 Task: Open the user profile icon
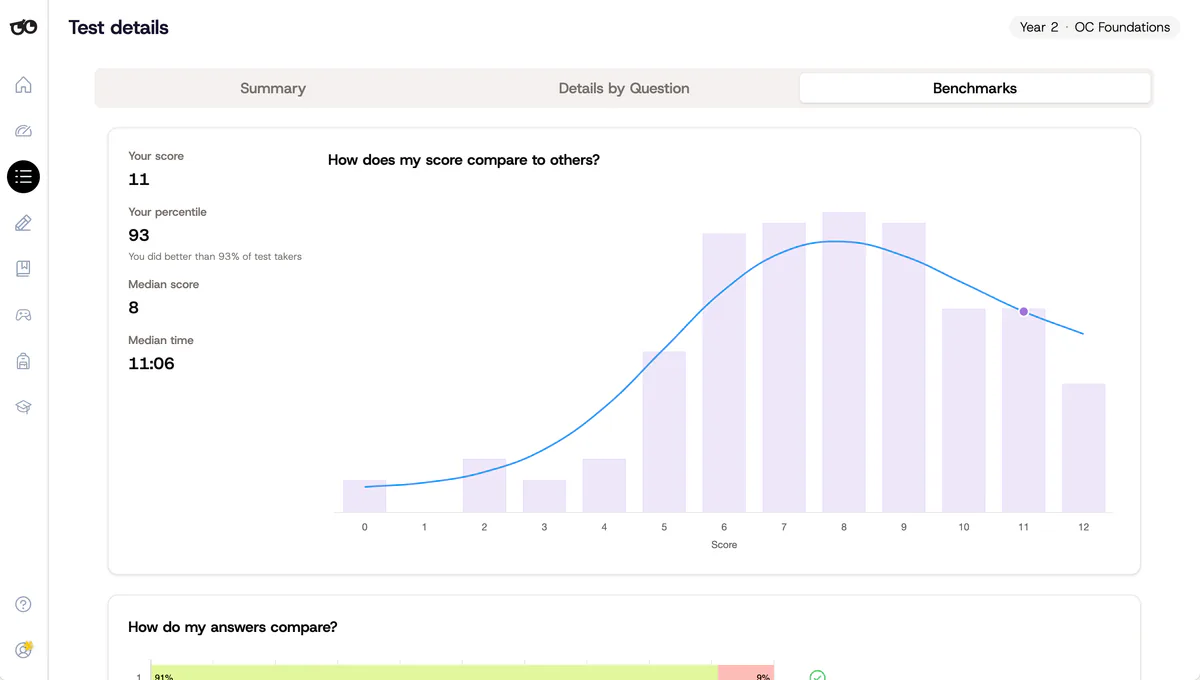(24, 650)
